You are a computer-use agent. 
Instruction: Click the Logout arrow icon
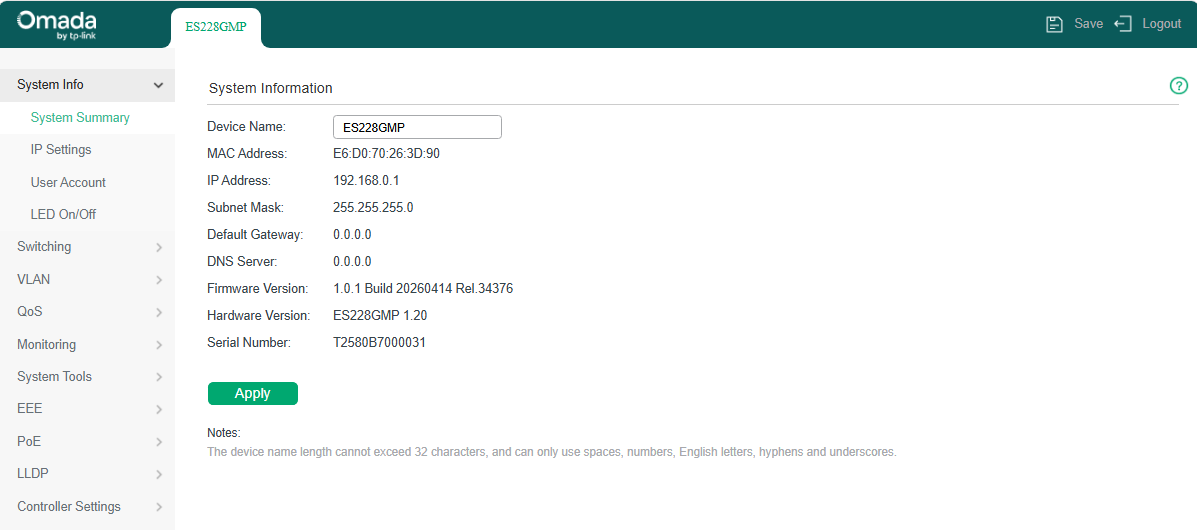1122,24
